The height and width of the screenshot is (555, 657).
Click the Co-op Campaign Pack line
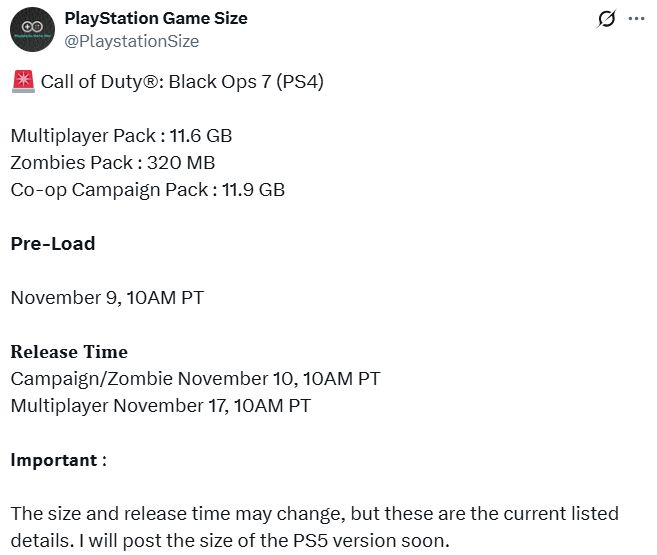(147, 189)
